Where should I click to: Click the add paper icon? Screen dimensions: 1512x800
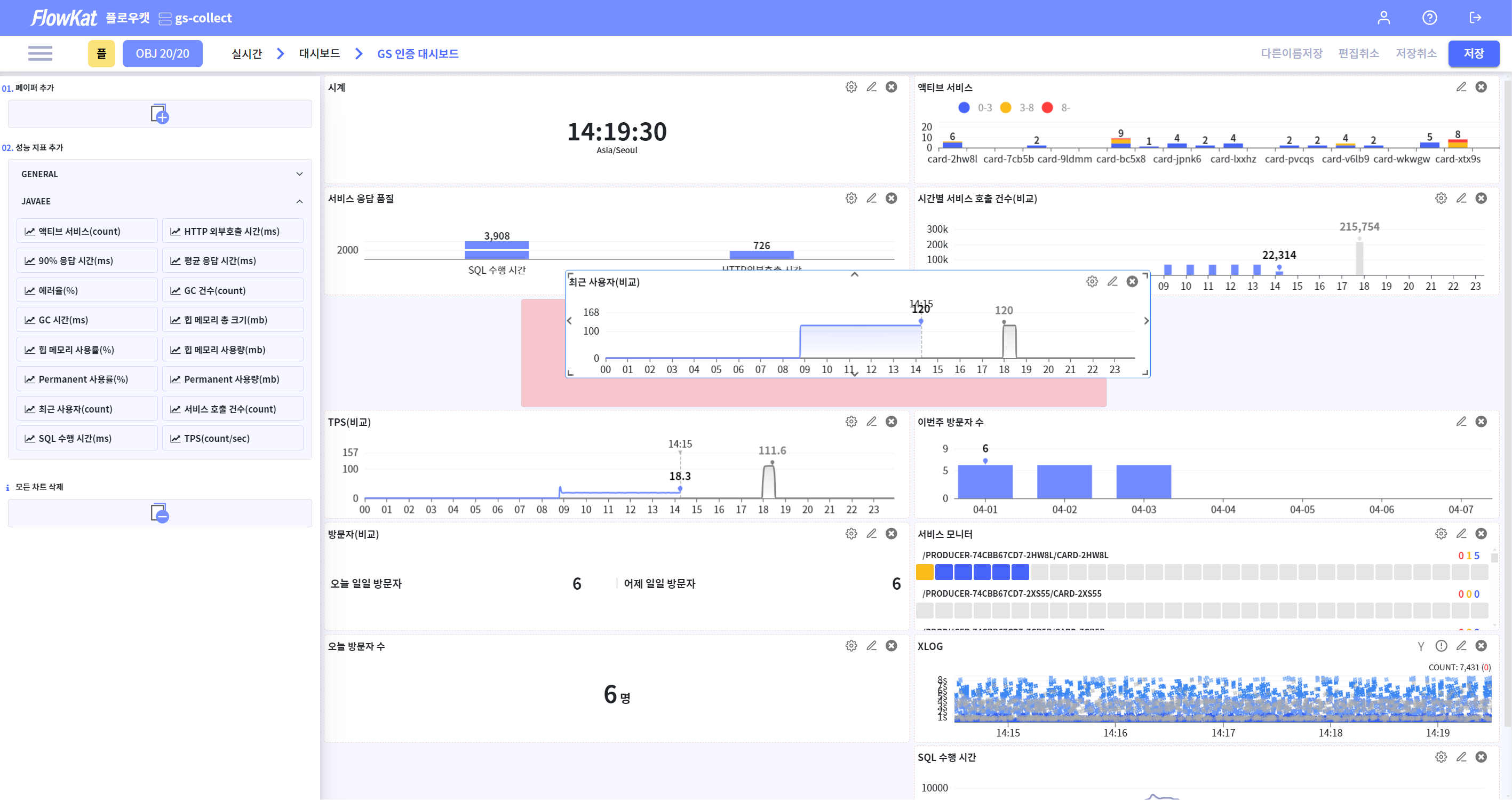(159, 113)
